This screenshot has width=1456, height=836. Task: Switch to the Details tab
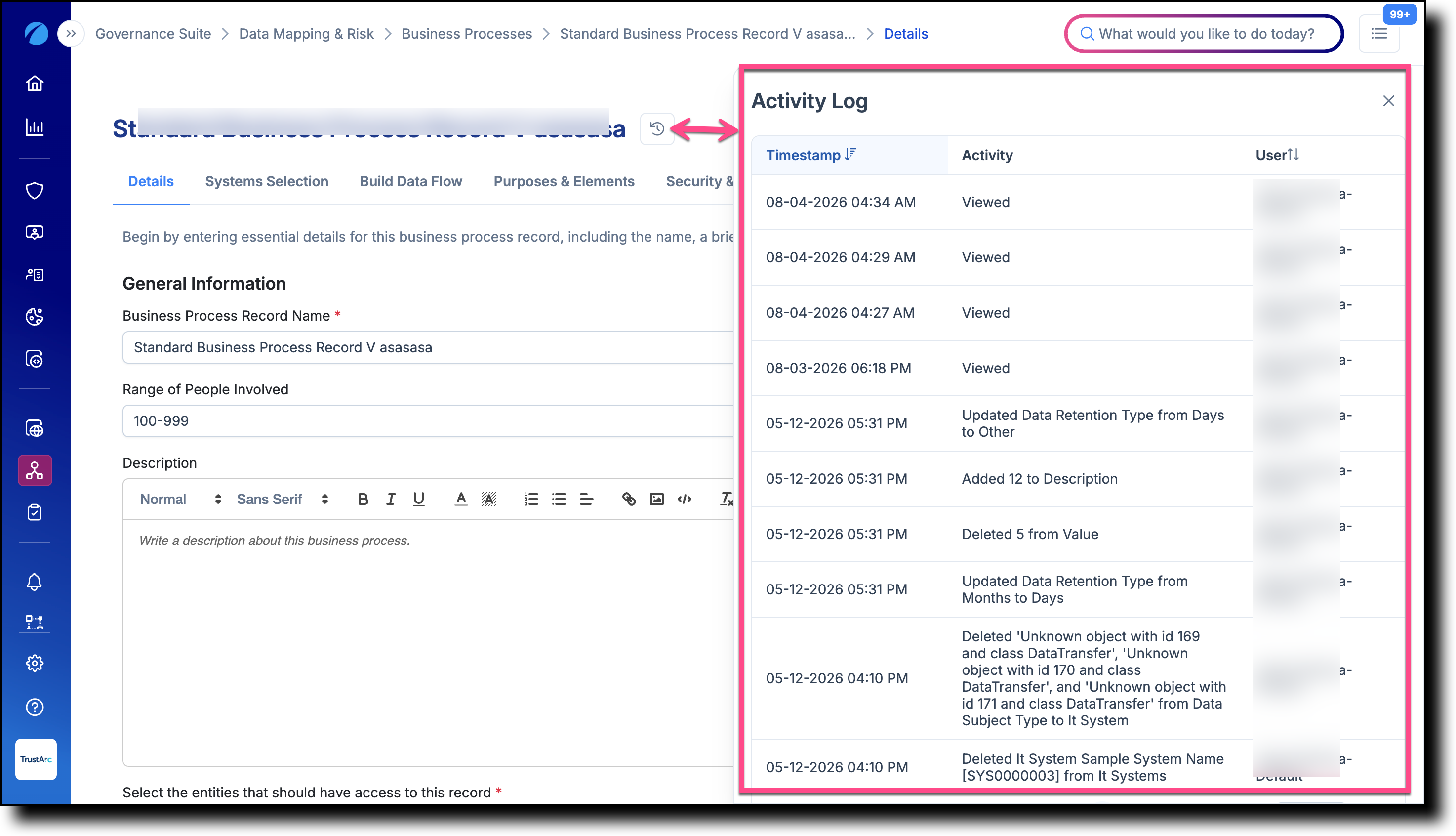(x=150, y=181)
